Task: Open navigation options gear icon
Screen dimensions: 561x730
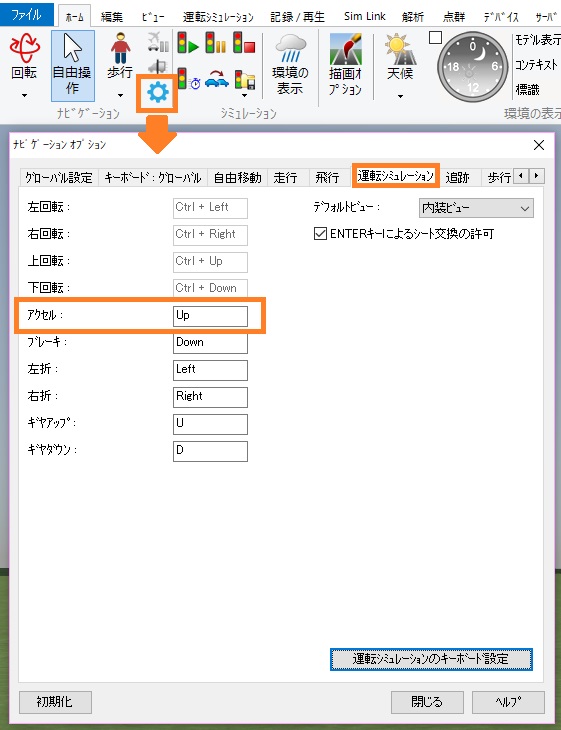Action: [157, 92]
